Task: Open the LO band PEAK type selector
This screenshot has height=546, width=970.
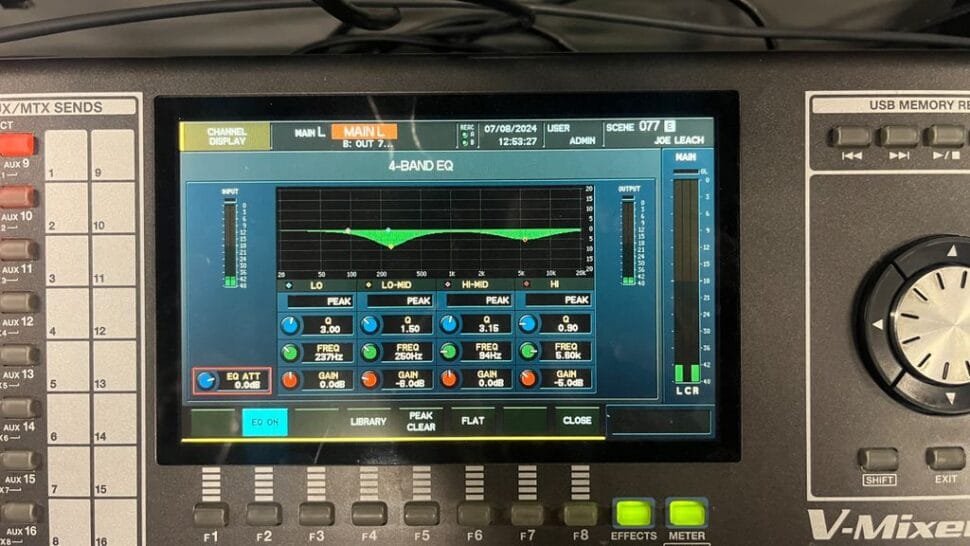Action: coord(320,300)
